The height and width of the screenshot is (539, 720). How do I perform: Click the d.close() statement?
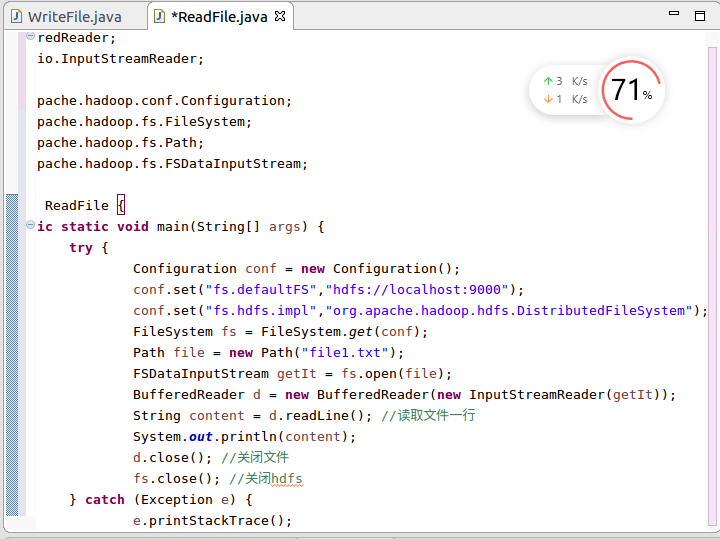172,458
